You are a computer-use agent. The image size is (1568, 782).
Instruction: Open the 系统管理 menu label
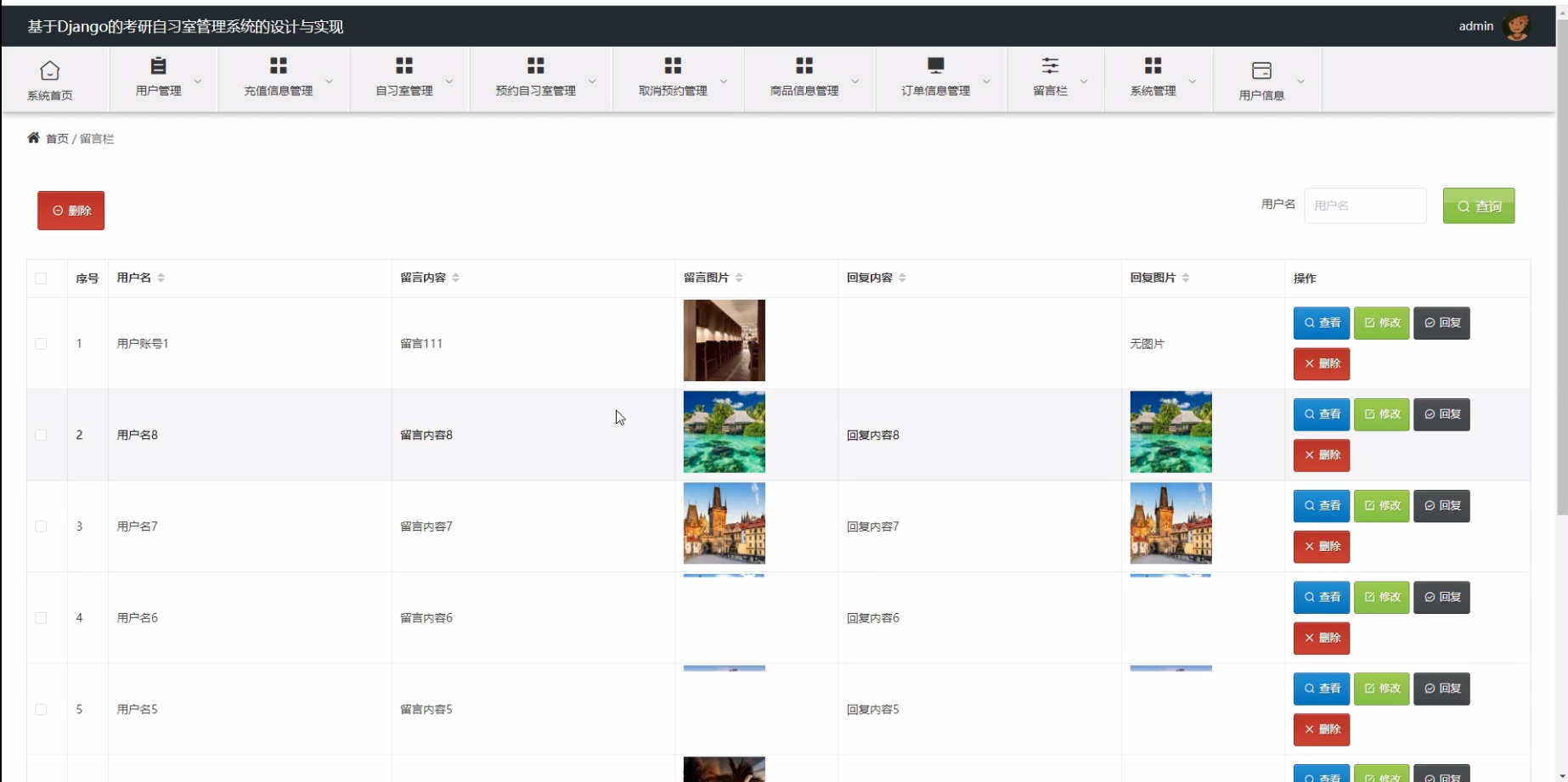click(1153, 91)
